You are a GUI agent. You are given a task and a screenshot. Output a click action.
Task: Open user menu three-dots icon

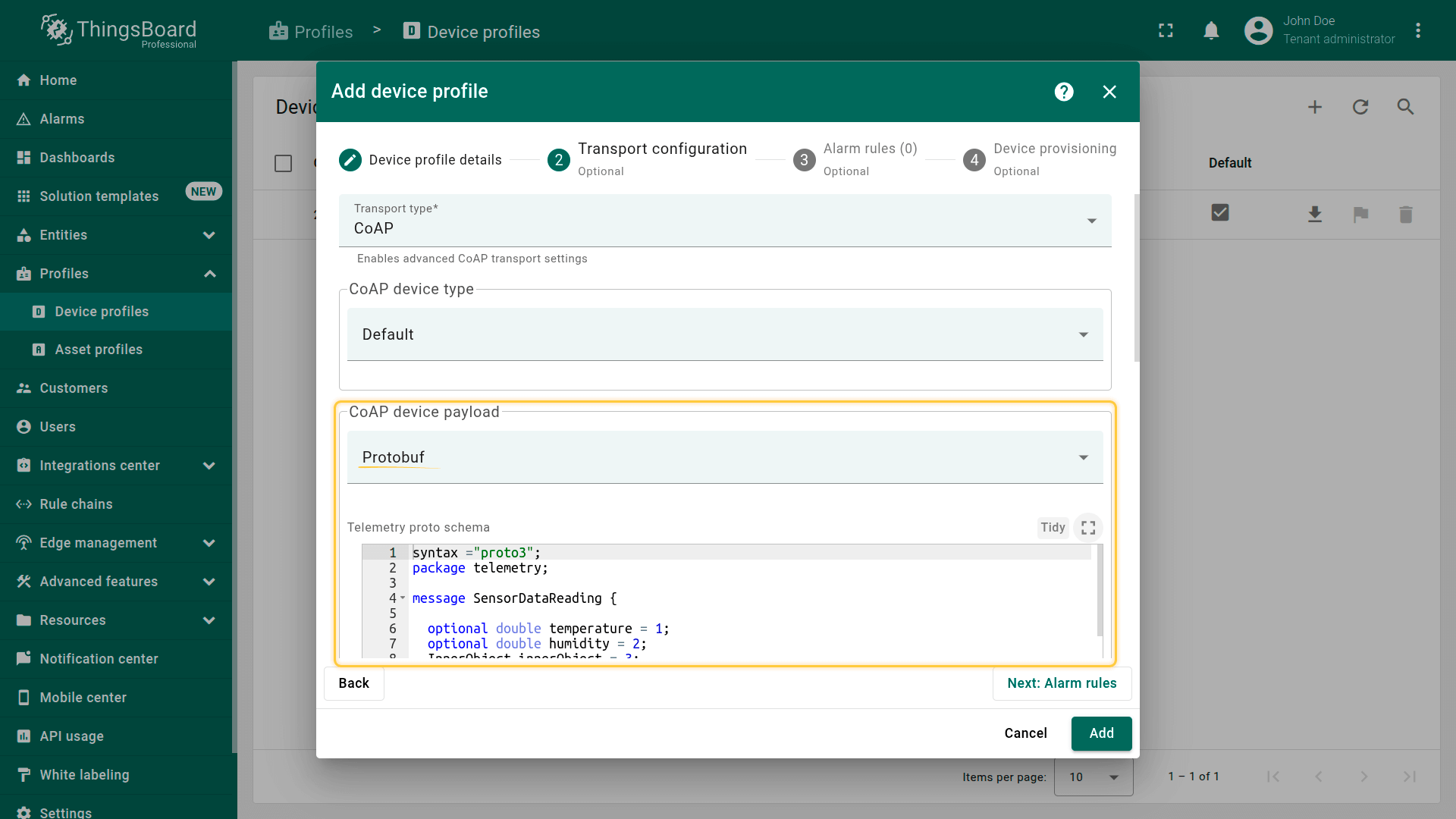pos(1417,31)
